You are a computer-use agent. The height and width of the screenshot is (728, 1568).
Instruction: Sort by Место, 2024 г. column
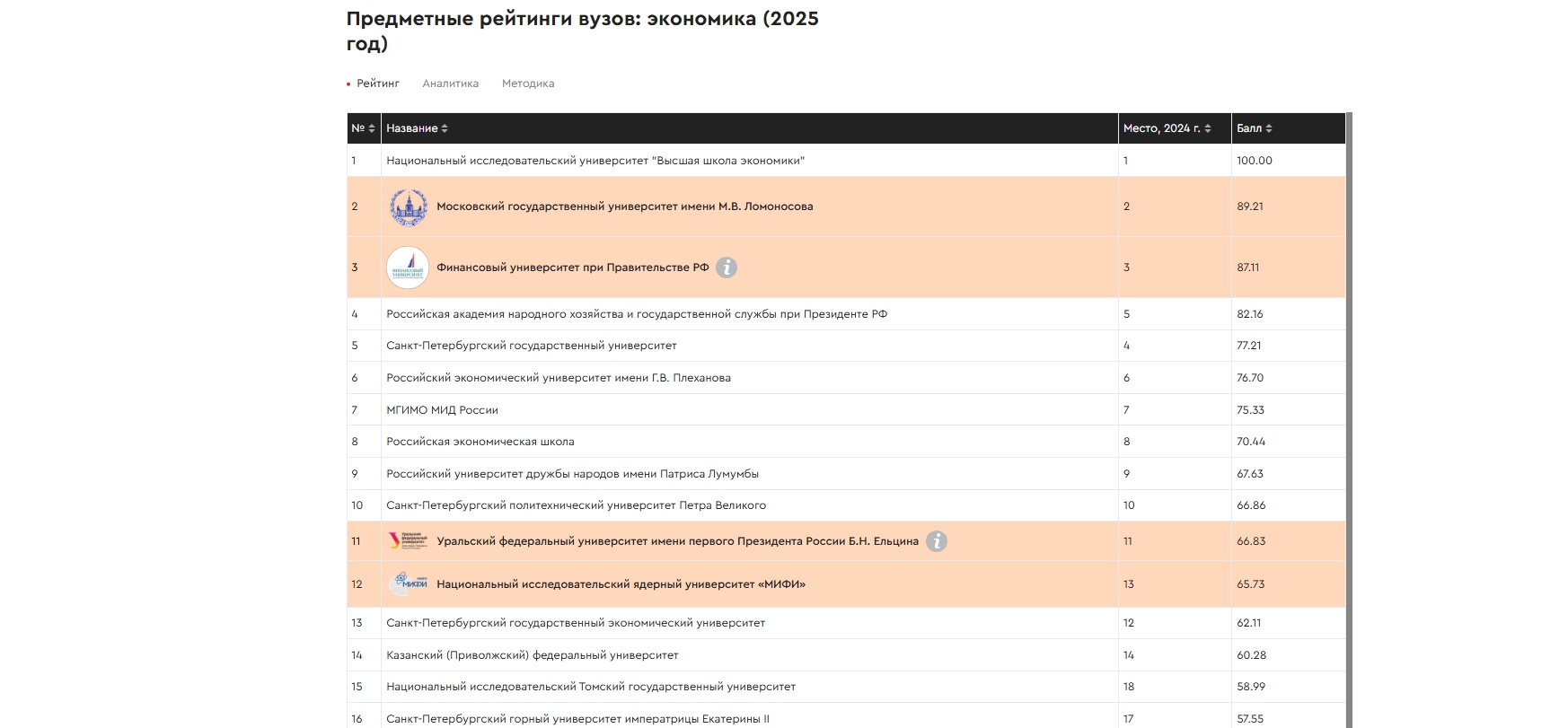pyautogui.click(x=1167, y=128)
